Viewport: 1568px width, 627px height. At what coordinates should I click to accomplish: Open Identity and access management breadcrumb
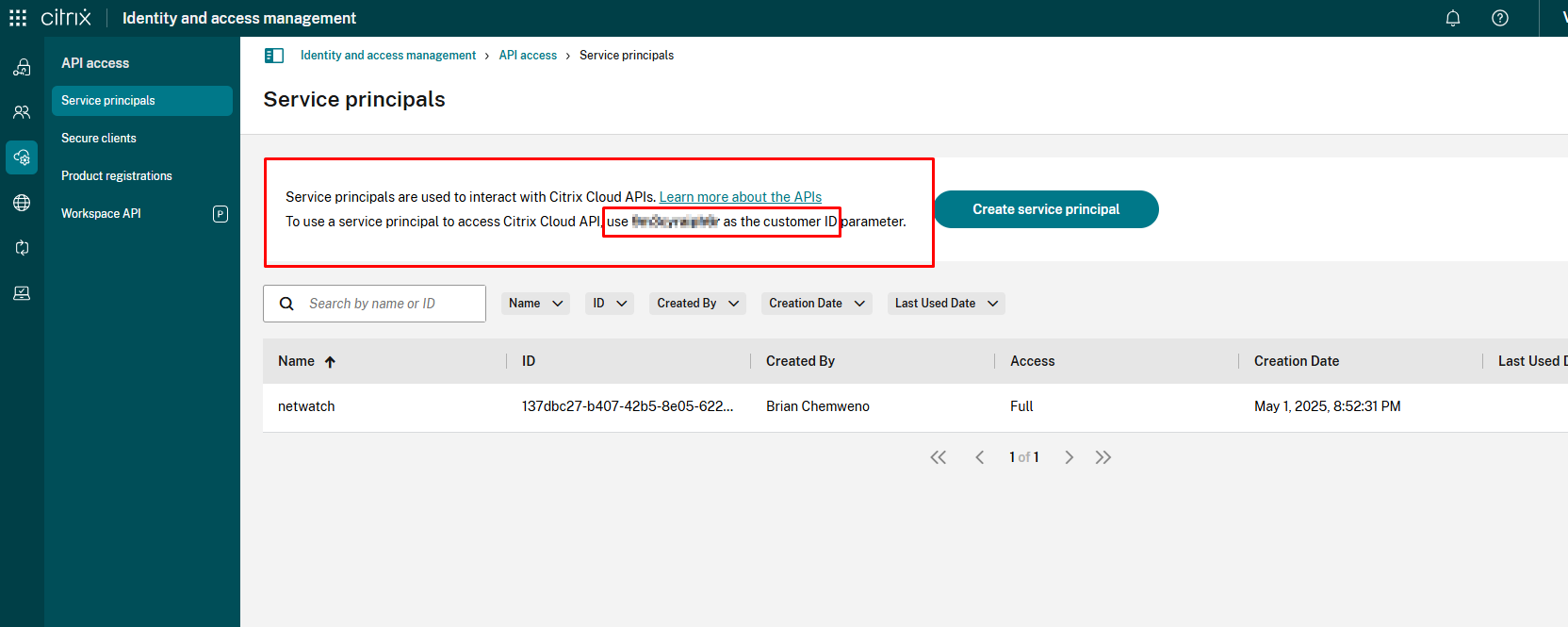(388, 56)
